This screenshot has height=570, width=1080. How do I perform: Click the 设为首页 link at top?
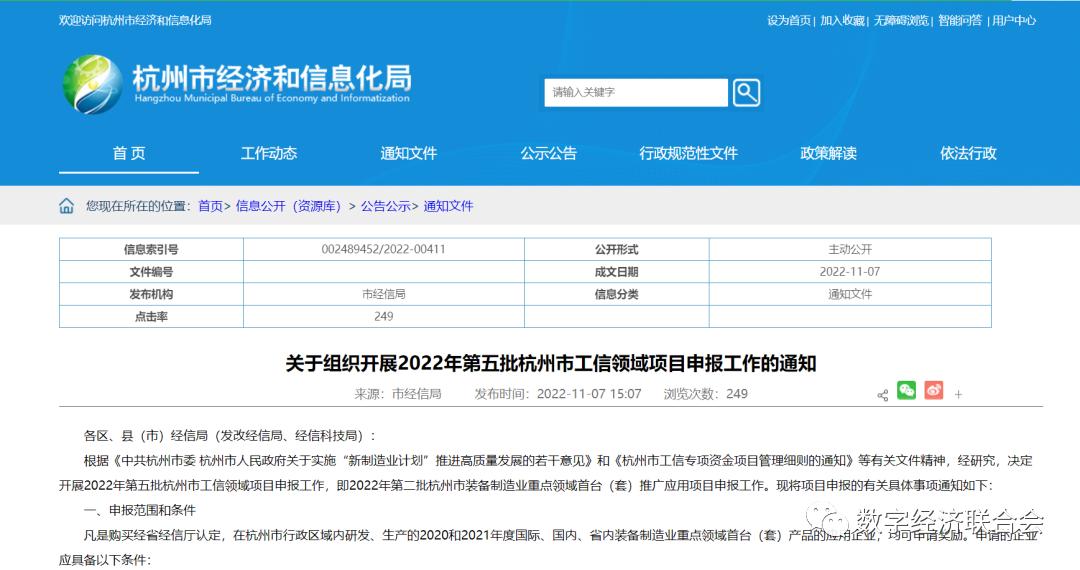coord(789,20)
